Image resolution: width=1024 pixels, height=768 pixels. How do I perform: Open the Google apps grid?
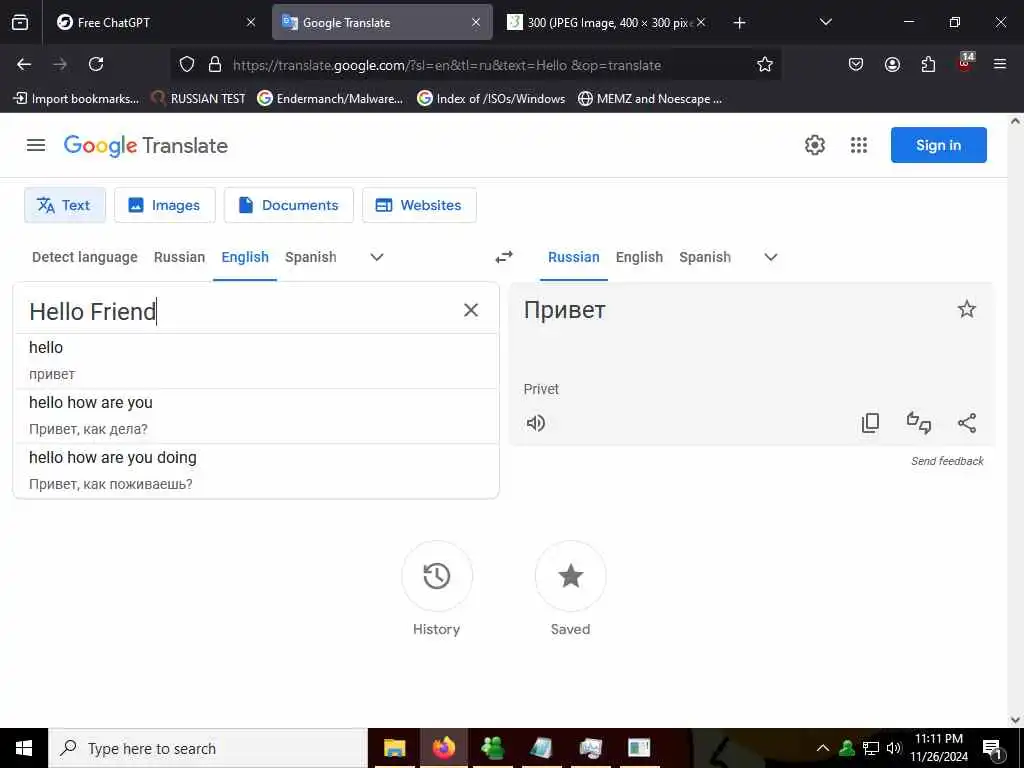[x=859, y=145]
